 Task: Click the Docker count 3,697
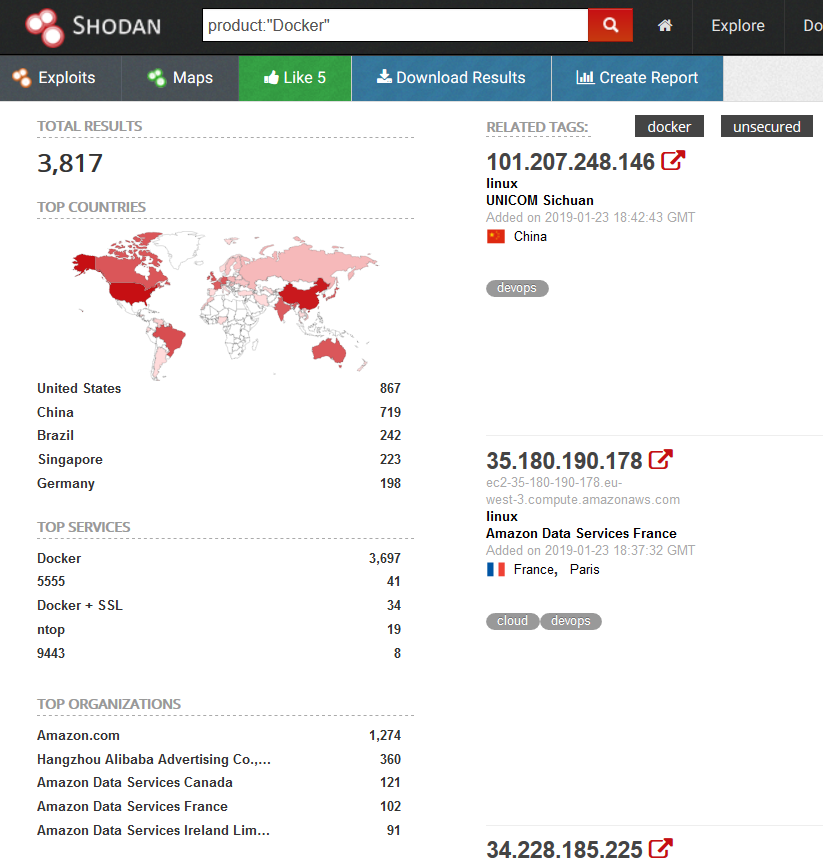(x=384, y=558)
